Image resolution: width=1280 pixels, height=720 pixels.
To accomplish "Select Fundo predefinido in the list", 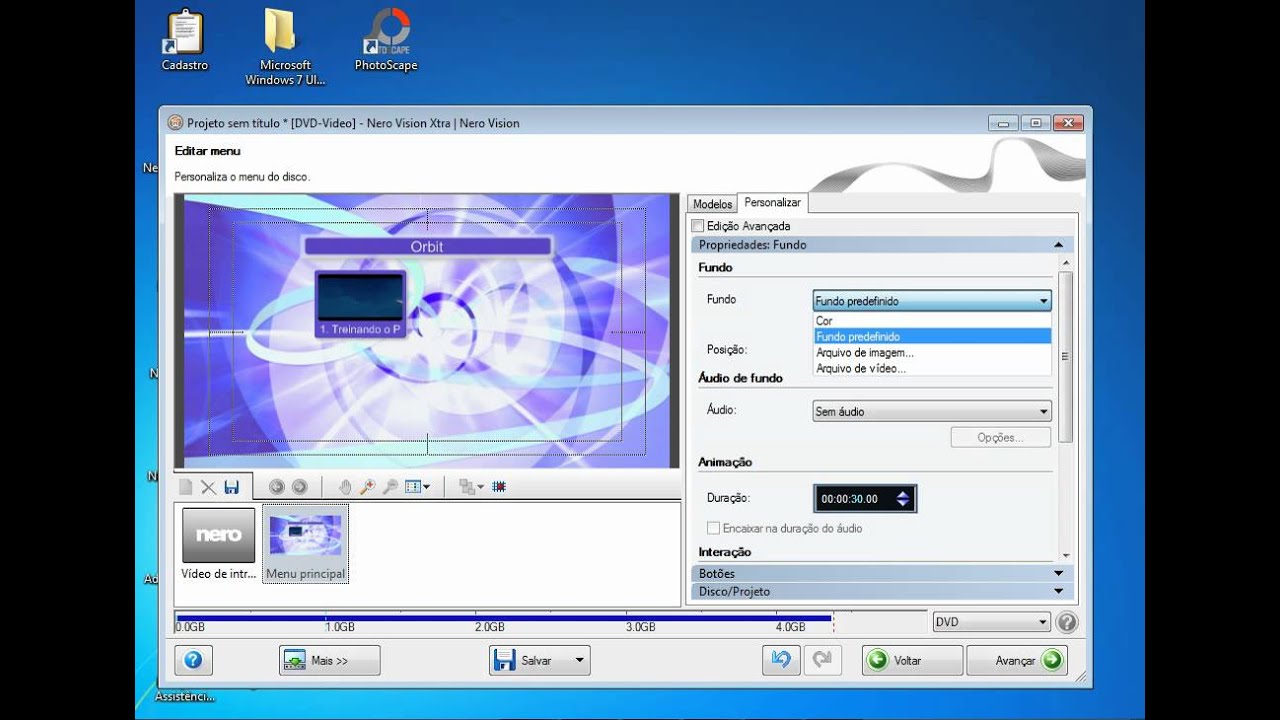I will click(932, 337).
